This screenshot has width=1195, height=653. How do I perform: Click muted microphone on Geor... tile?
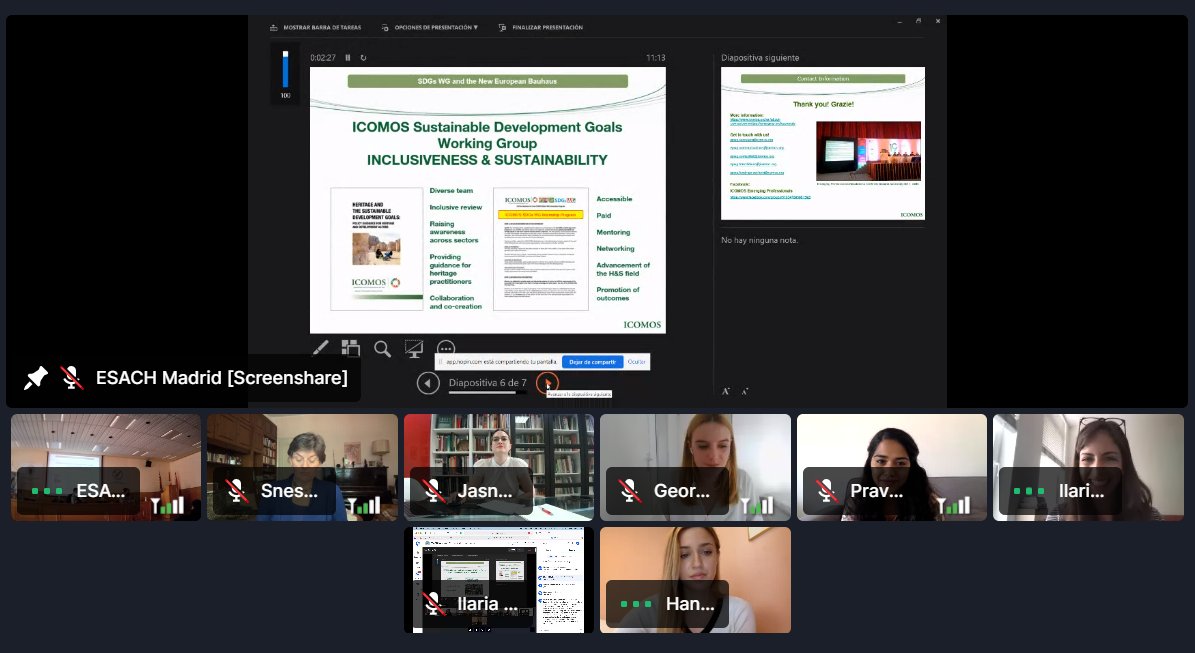(630, 491)
